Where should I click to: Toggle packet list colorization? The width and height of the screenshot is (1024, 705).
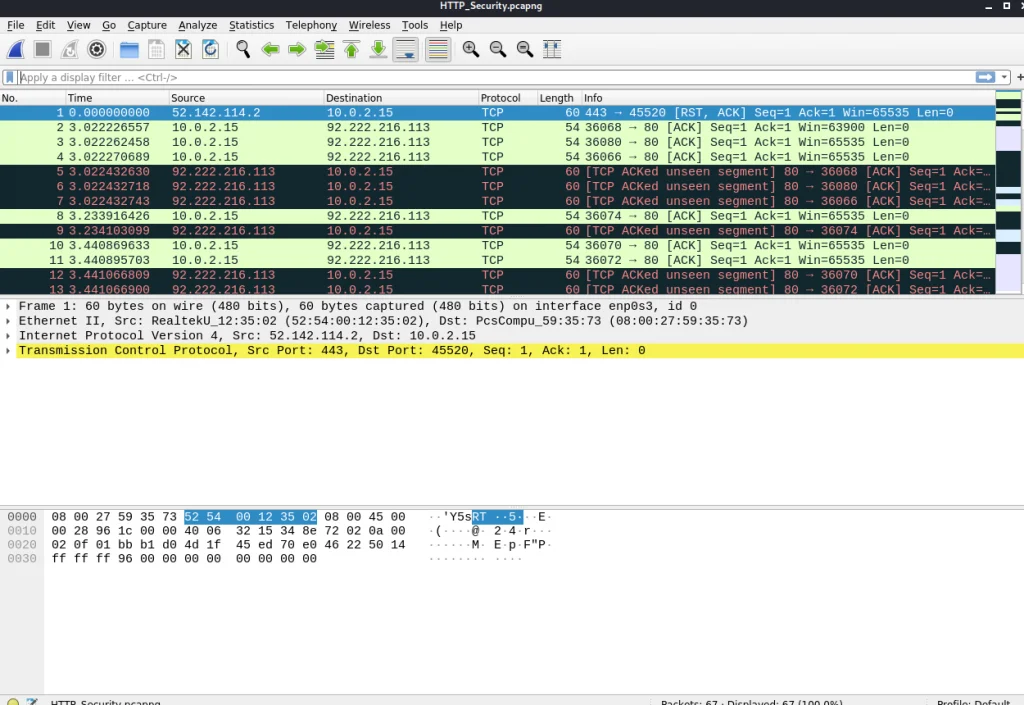[438, 49]
